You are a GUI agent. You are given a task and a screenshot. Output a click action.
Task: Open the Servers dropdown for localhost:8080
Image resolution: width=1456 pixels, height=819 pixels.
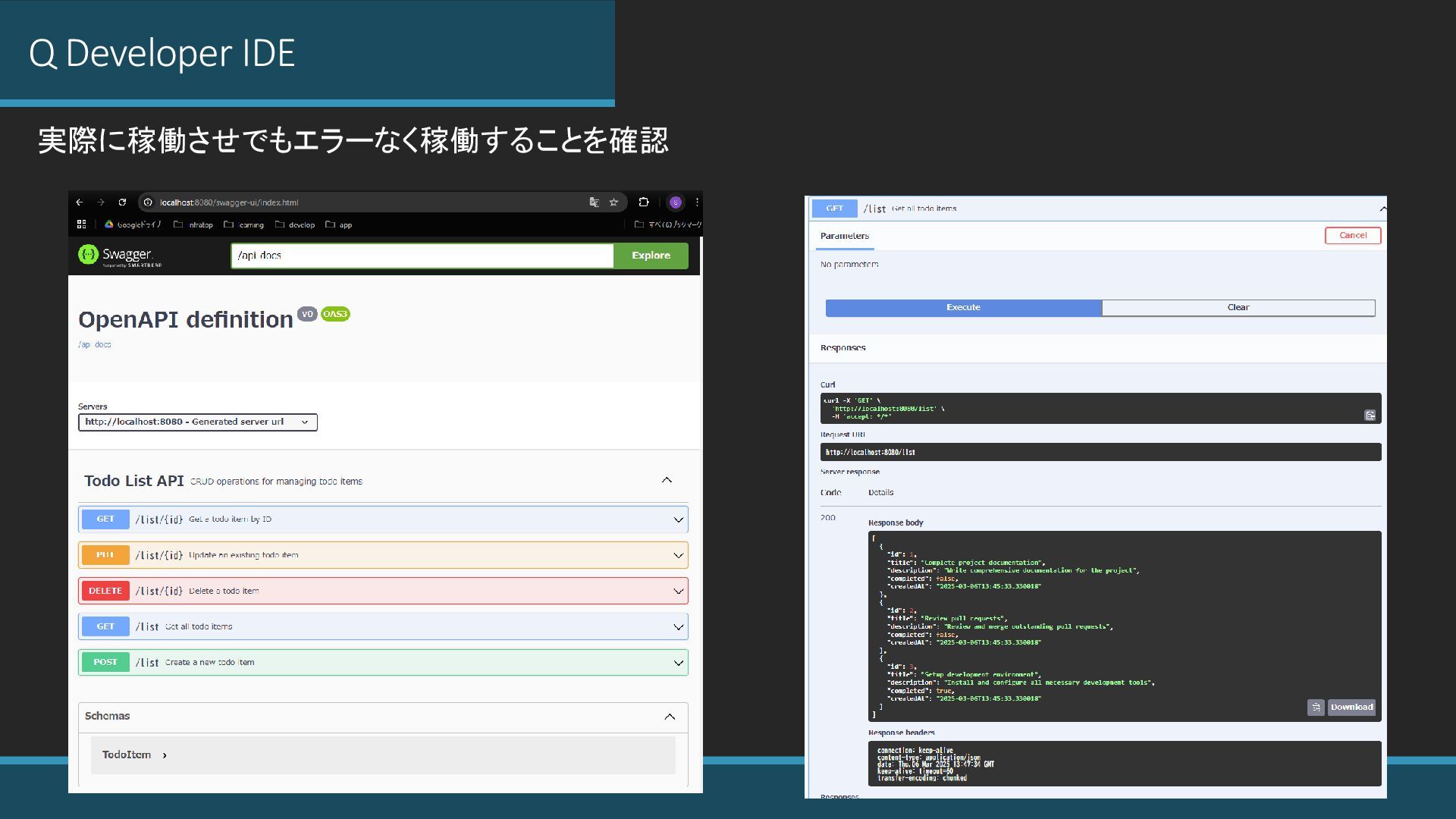pyautogui.click(x=197, y=422)
